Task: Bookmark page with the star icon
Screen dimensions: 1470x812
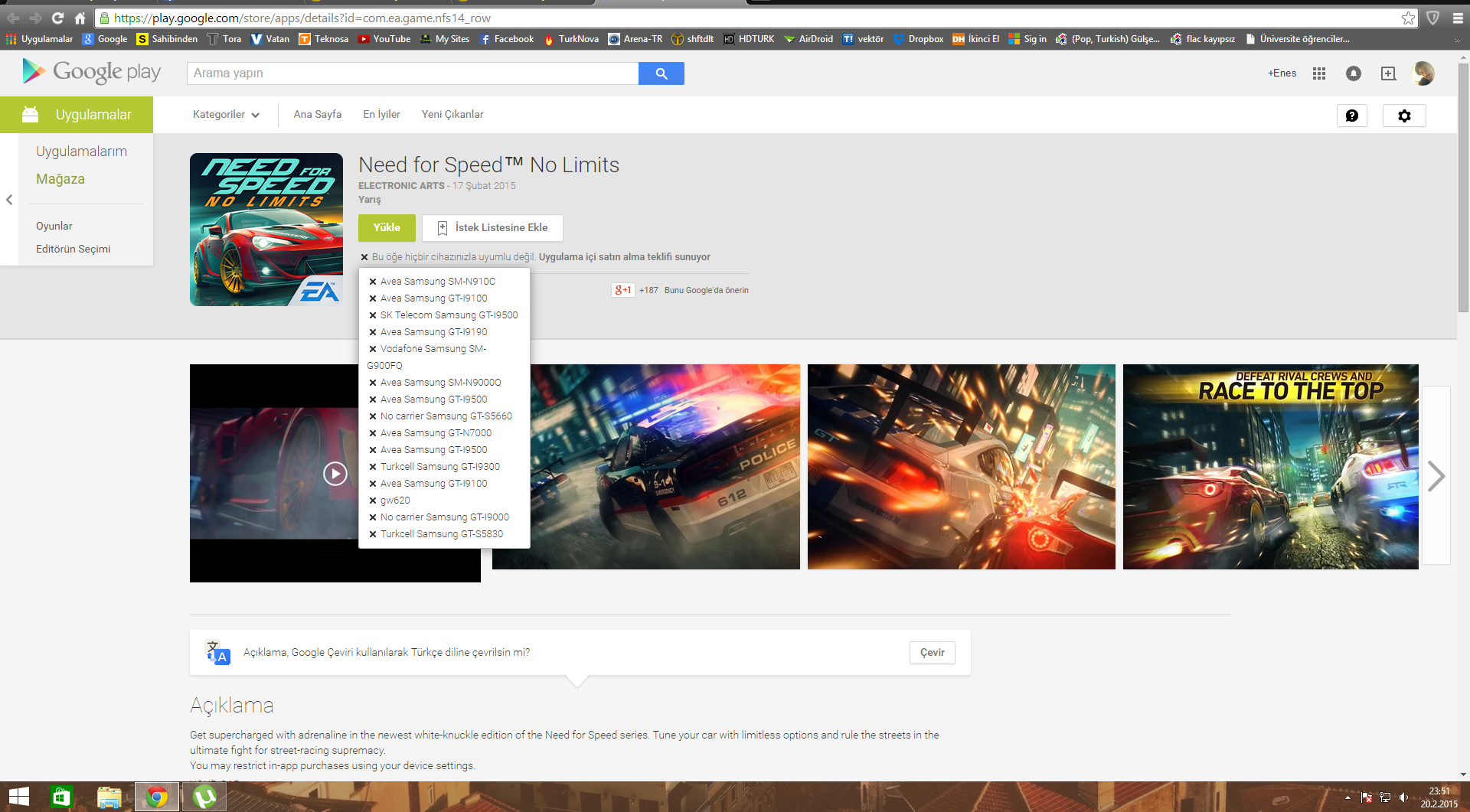Action: pyautogui.click(x=1408, y=18)
